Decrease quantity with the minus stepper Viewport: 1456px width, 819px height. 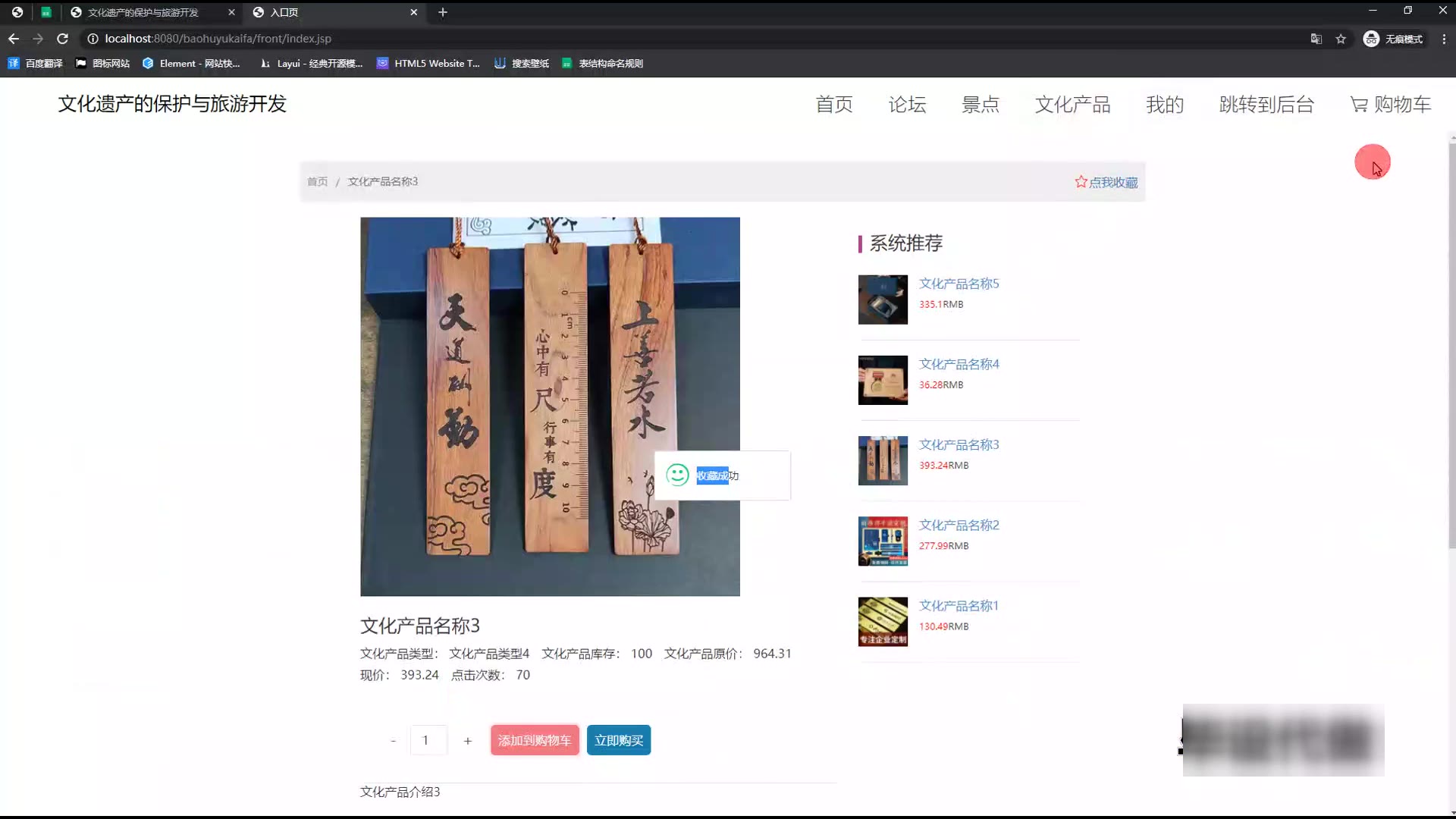[x=393, y=741]
